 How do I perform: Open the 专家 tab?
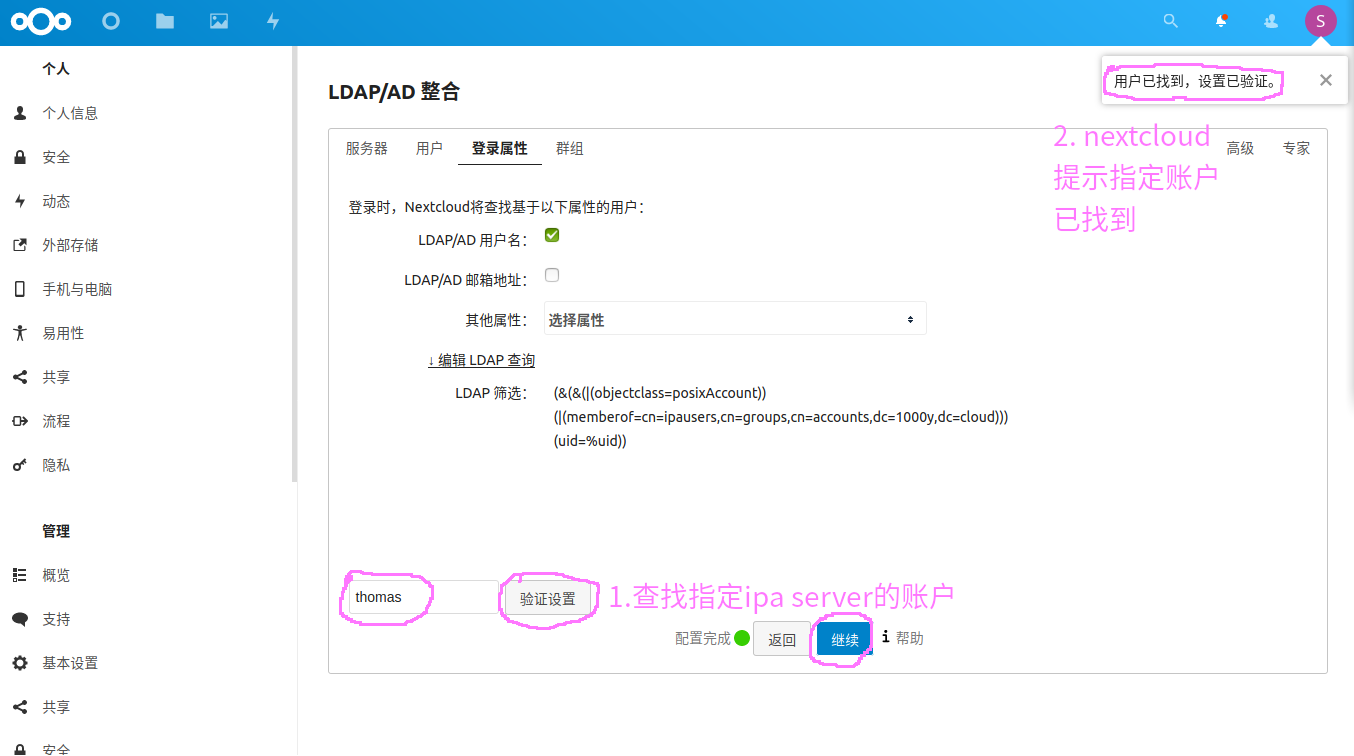click(x=1296, y=148)
